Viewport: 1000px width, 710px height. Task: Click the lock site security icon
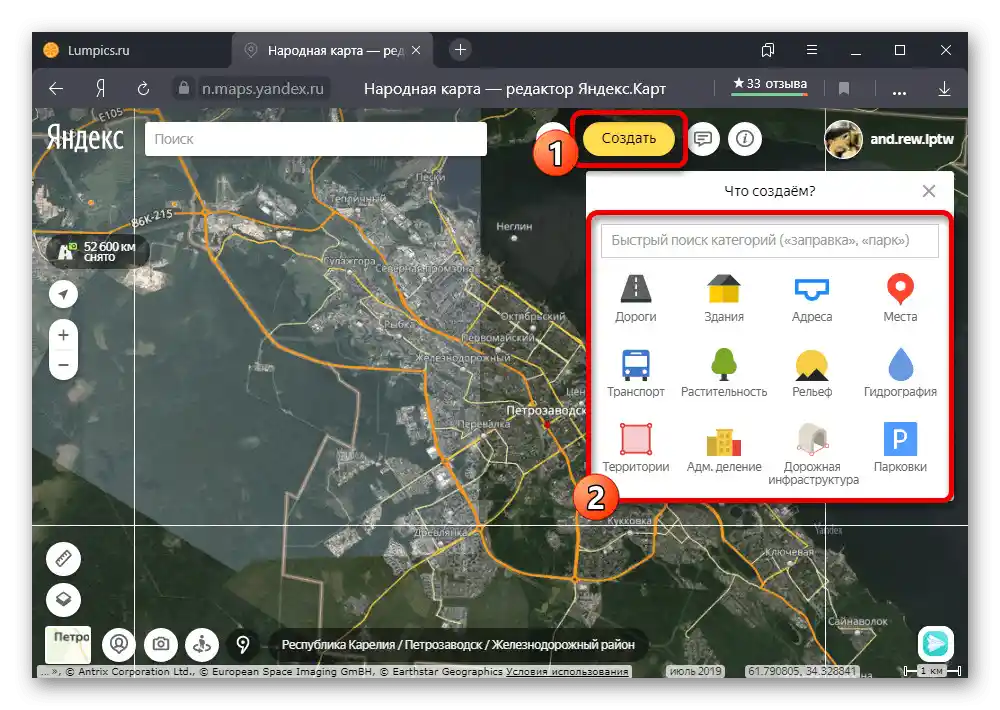coord(184,88)
